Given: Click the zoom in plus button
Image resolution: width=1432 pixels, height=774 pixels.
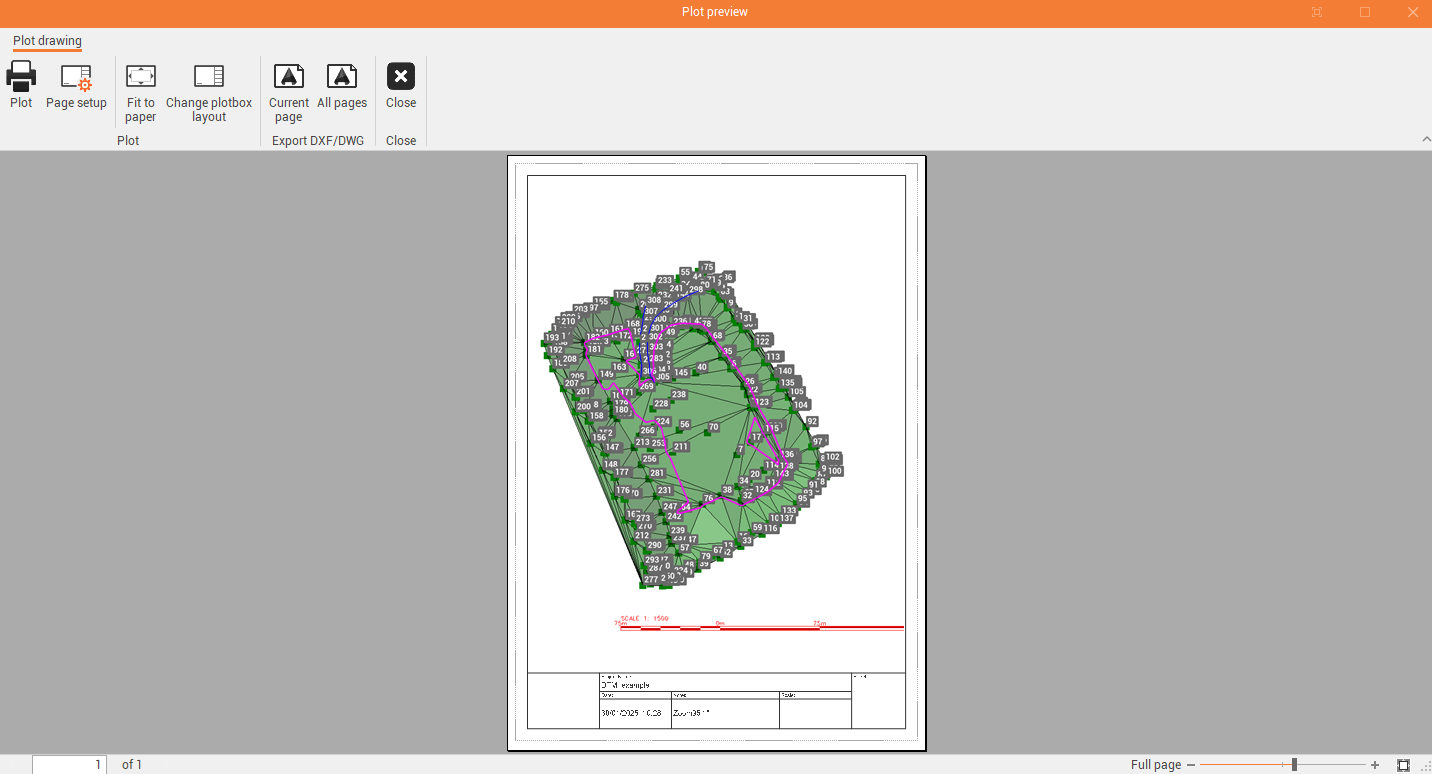Looking at the screenshot, I should coord(1375,765).
